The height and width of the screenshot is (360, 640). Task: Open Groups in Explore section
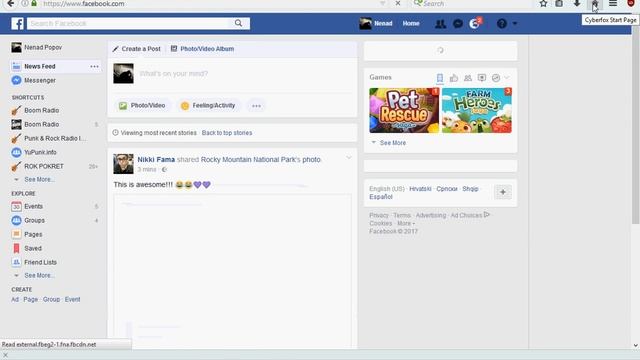coord(34,220)
